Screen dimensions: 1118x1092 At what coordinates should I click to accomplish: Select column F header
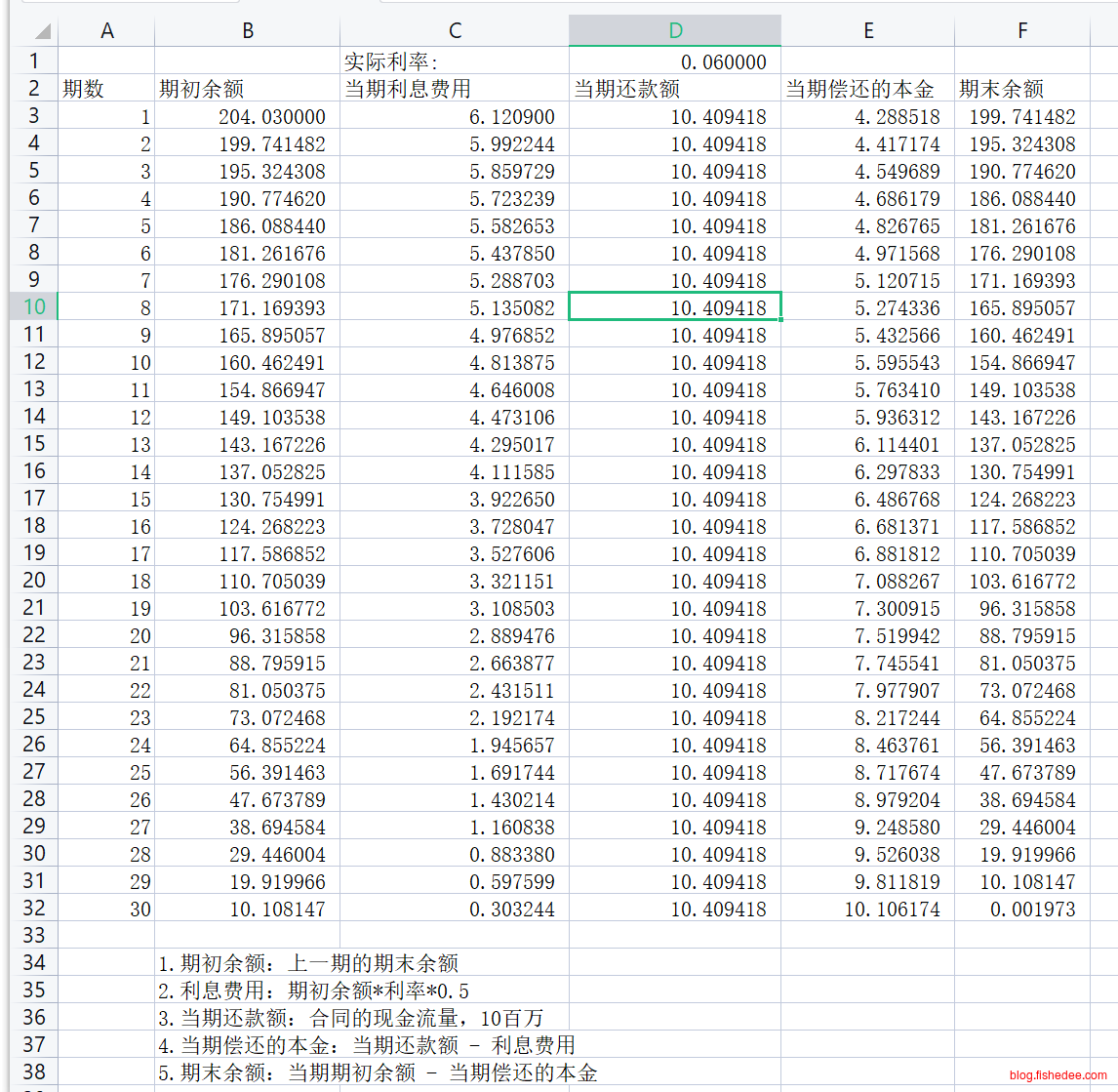pyautogui.click(x=1021, y=31)
